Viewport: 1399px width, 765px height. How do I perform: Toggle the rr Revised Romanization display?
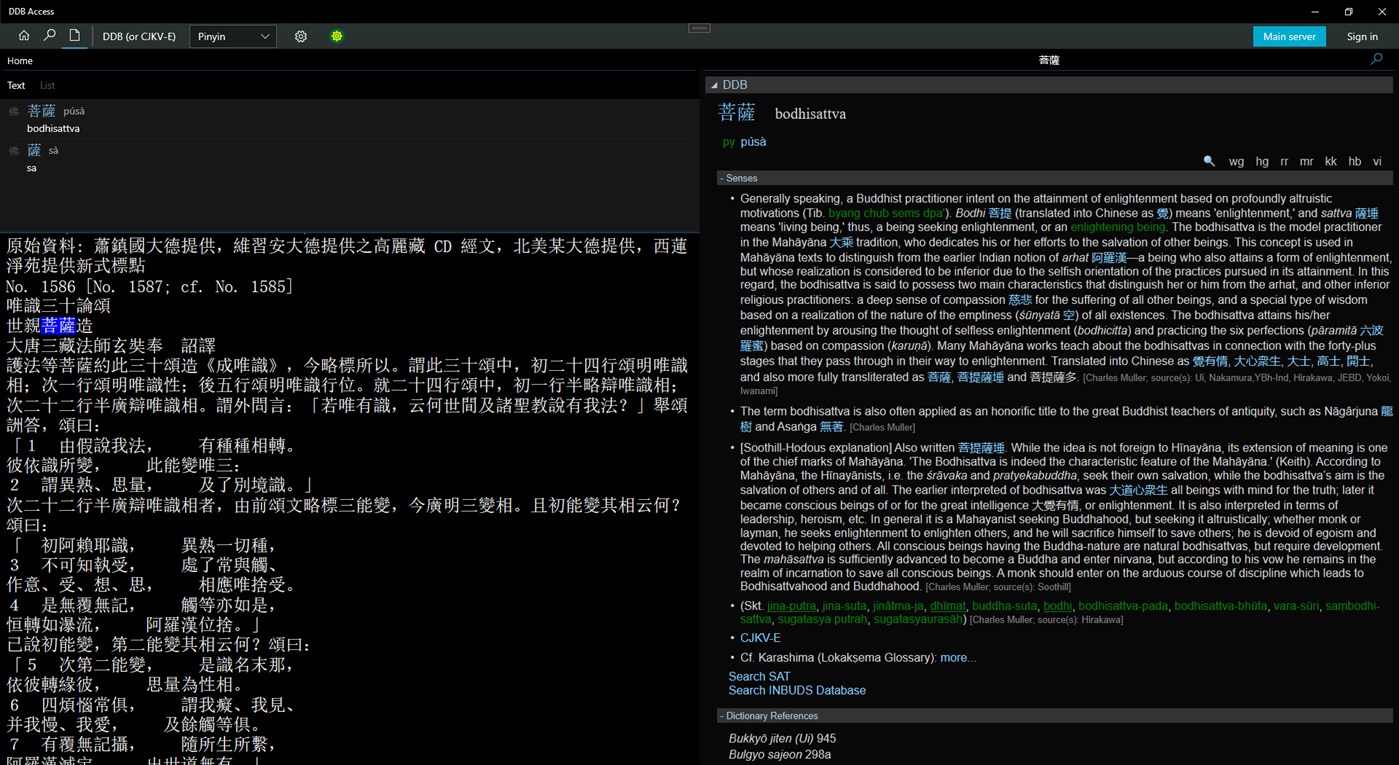(1284, 161)
